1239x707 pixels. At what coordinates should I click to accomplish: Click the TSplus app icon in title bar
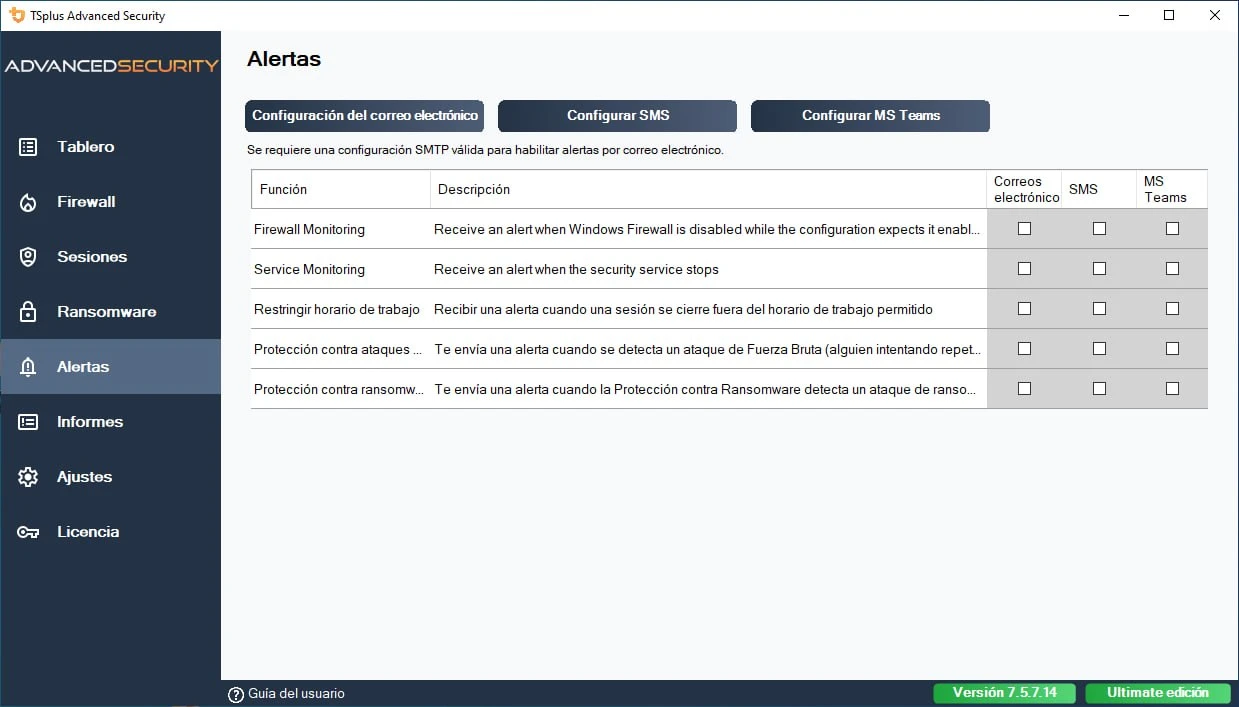point(16,15)
